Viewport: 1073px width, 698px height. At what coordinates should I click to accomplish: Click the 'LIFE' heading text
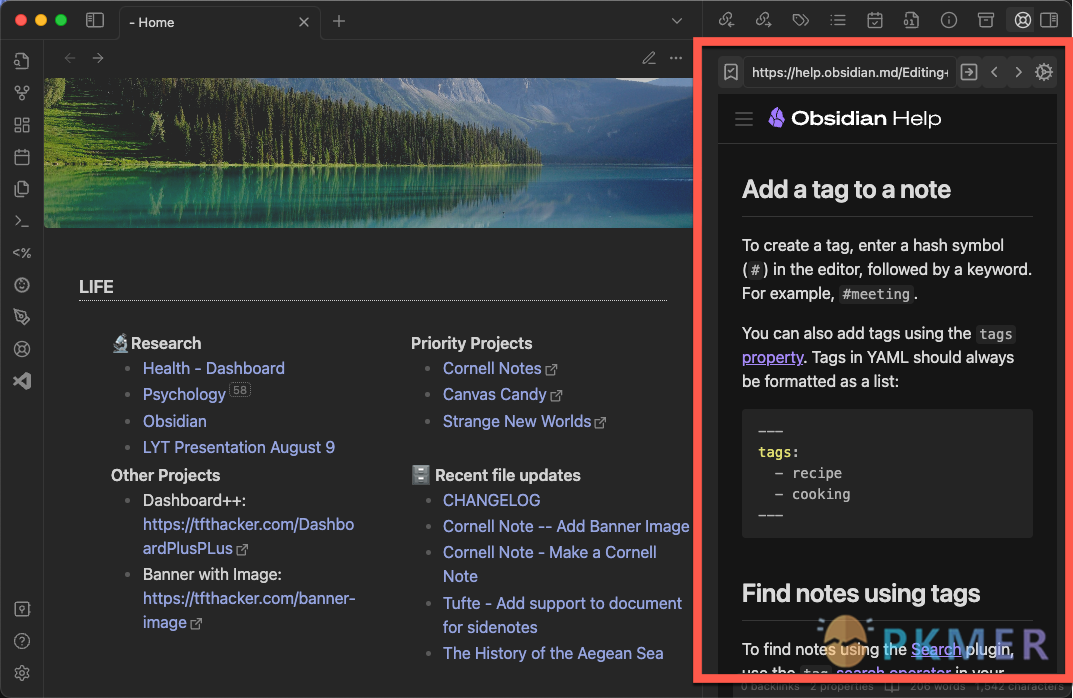[96, 287]
